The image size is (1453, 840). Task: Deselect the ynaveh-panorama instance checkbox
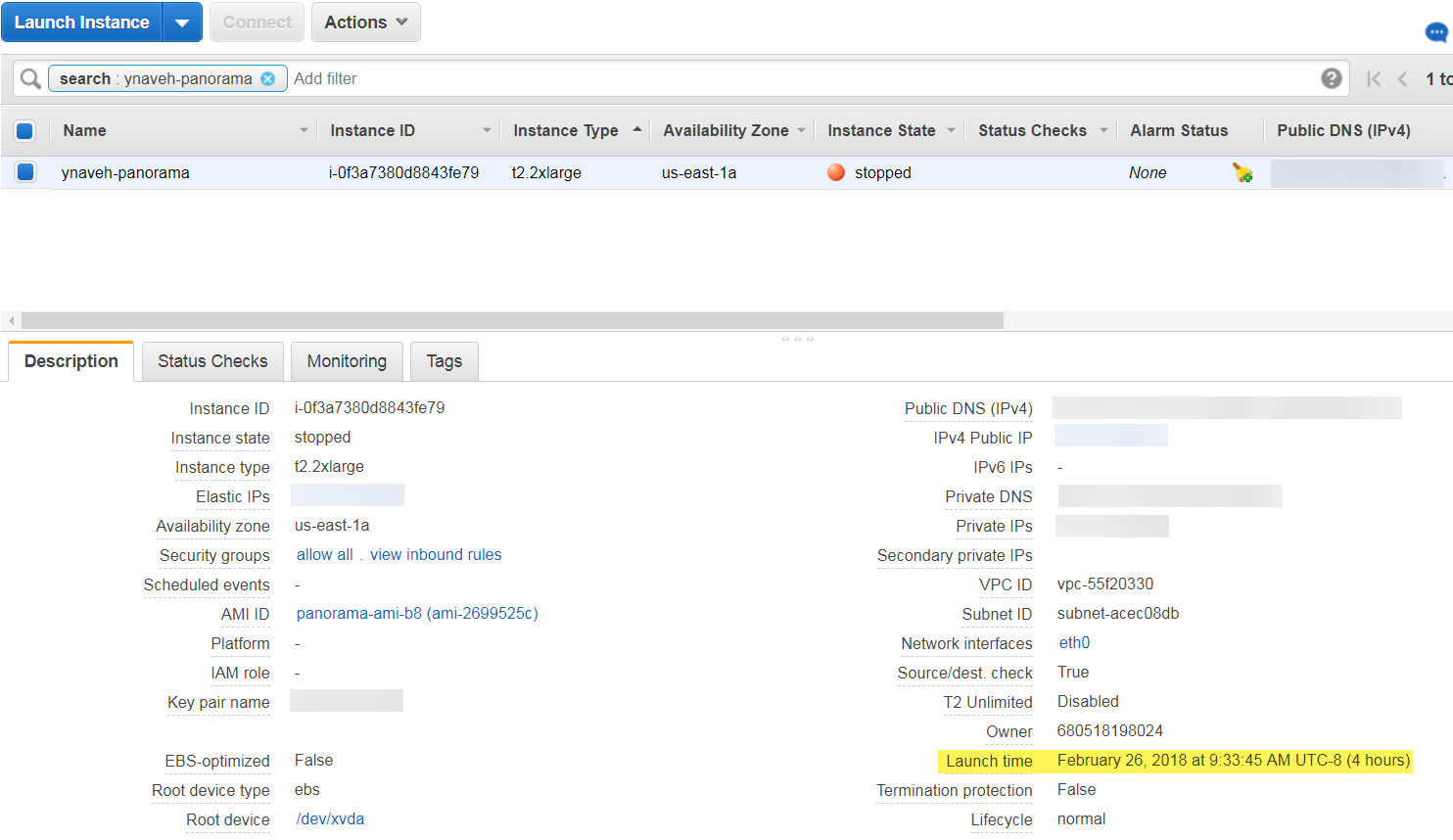(25, 172)
